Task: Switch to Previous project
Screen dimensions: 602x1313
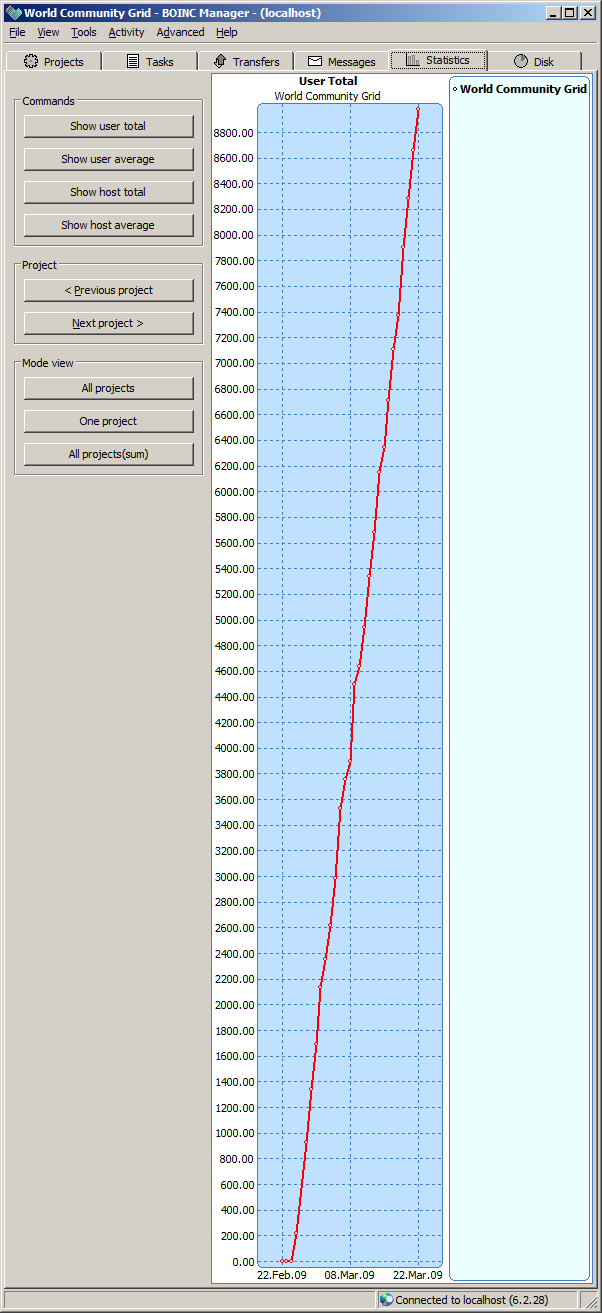Action: (x=108, y=290)
